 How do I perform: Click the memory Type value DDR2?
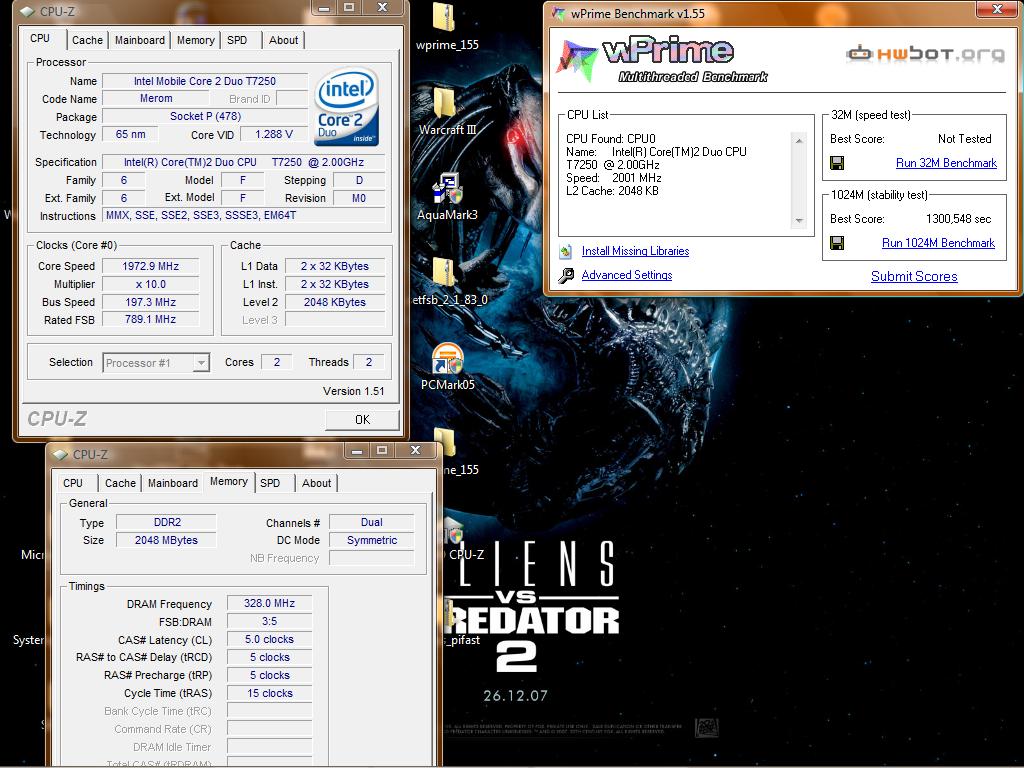pyautogui.click(x=167, y=522)
